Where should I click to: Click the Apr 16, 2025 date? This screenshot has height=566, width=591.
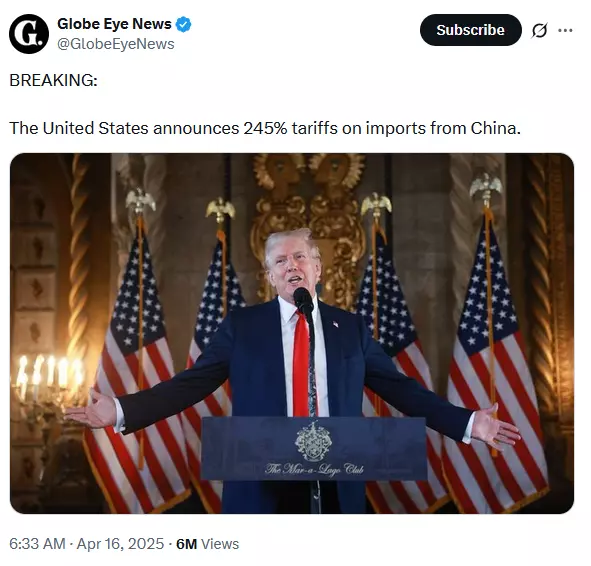pos(120,544)
